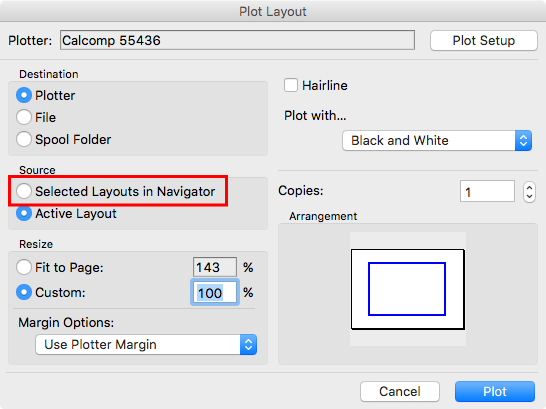Open the Black and White dropdown
The width and height of the screenshot is (546, 409).
coord(437,141)
